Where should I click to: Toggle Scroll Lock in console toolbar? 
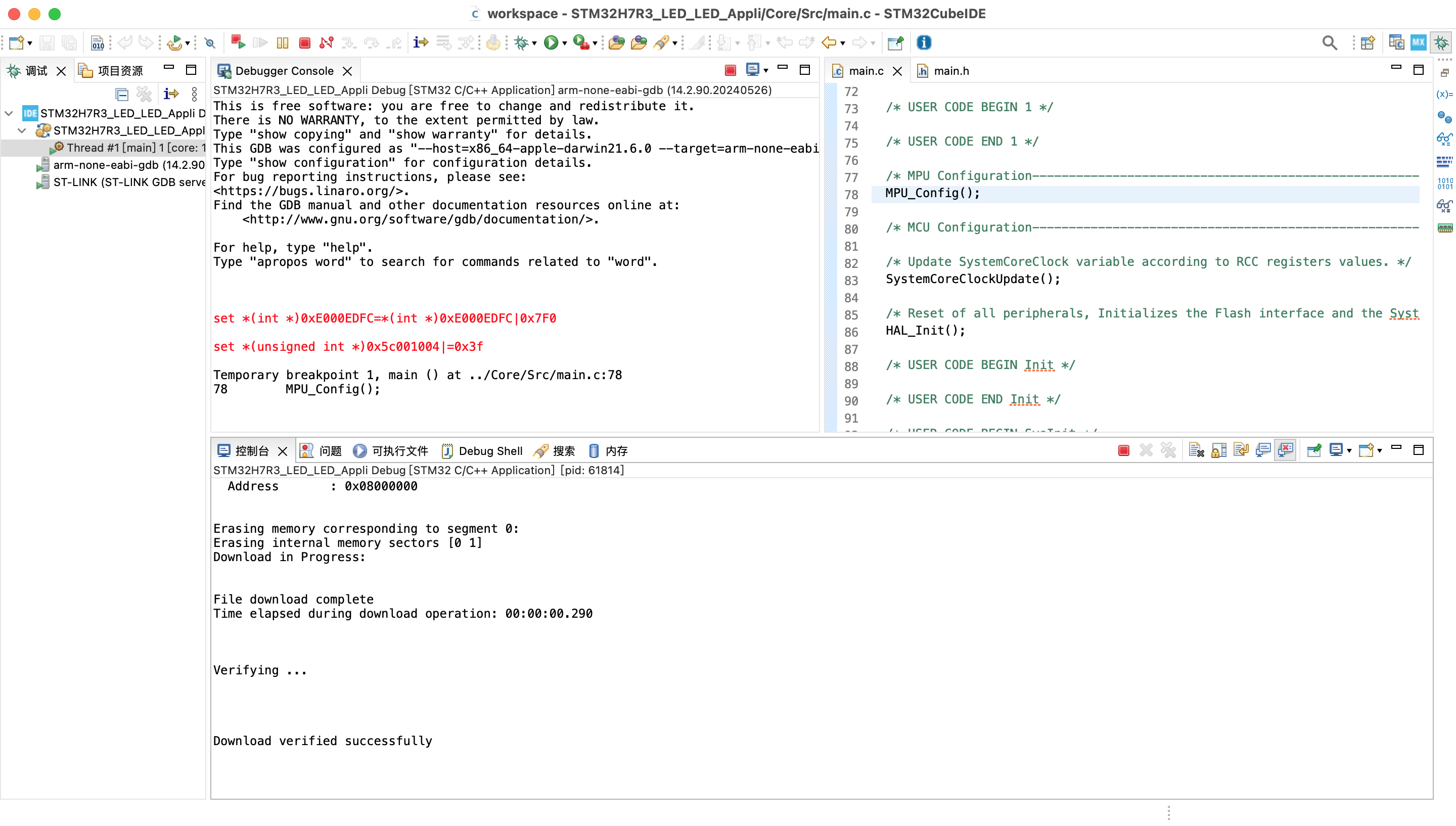(x=1218, y=450)
